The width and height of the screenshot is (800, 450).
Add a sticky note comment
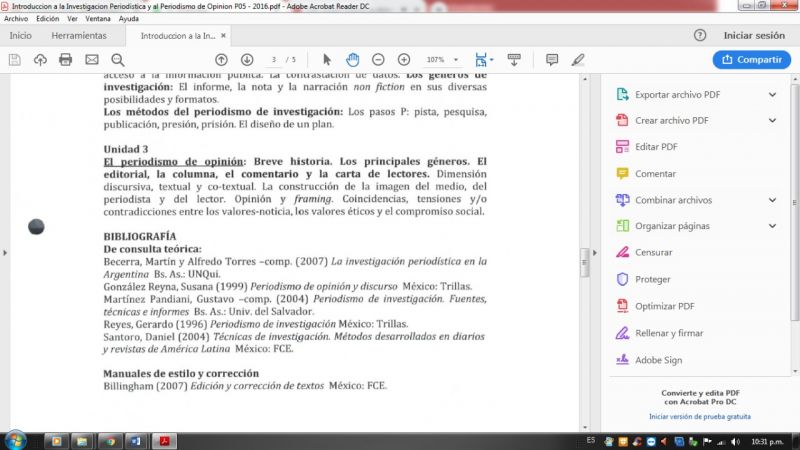pyautogui.click(x=552, y=60)
